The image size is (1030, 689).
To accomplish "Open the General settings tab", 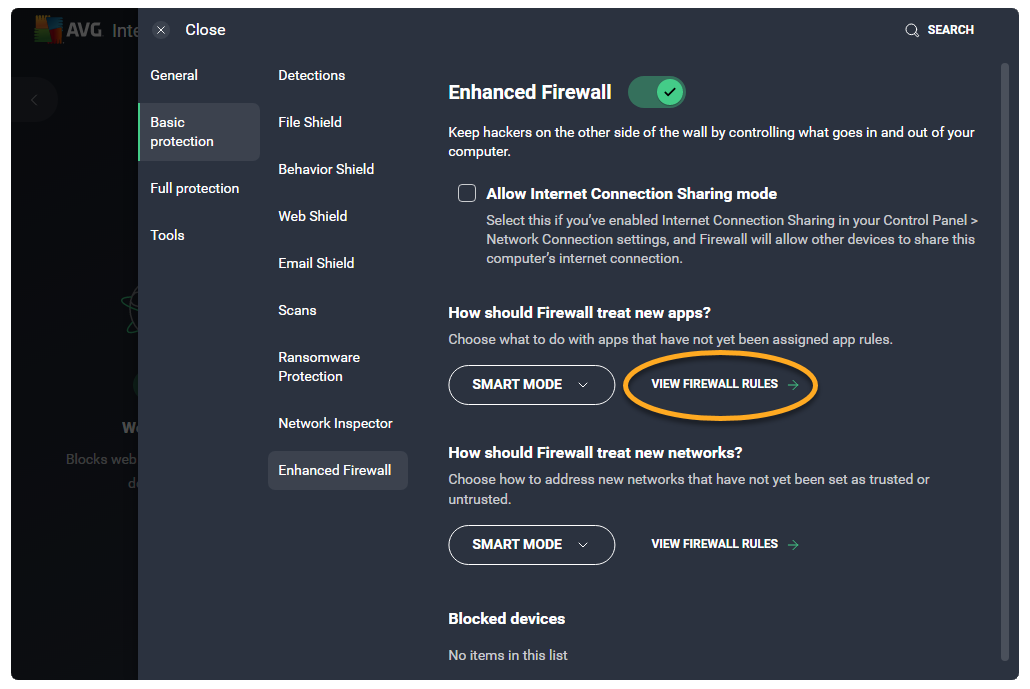I will tap(174, 75).
